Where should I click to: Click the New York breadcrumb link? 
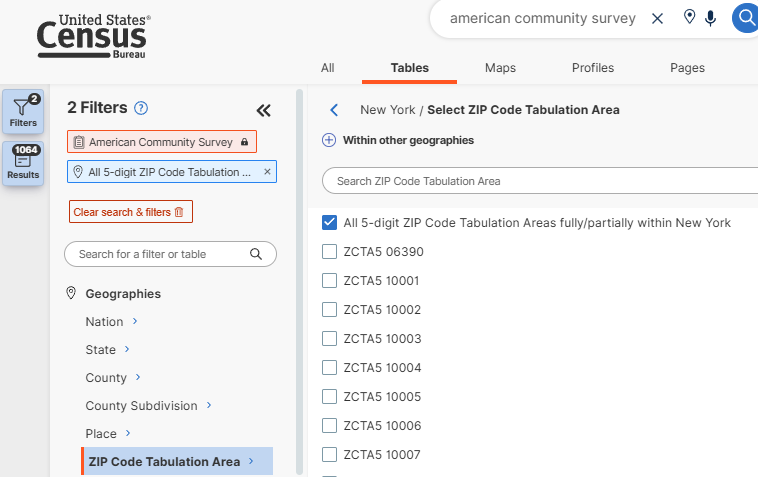pyautogui.click(x=387, y=110)
